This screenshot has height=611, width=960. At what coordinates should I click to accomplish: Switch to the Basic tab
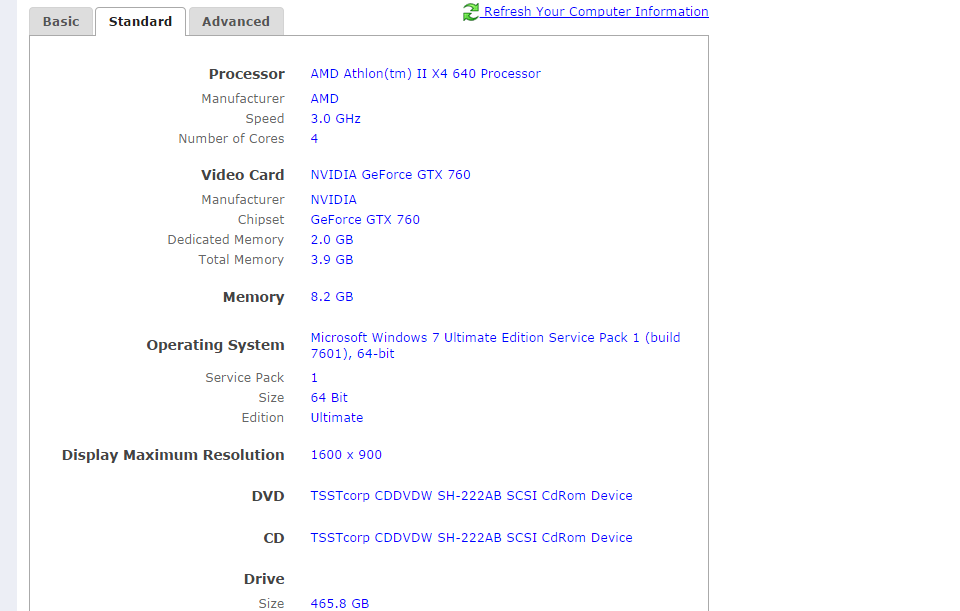point(61,21)
